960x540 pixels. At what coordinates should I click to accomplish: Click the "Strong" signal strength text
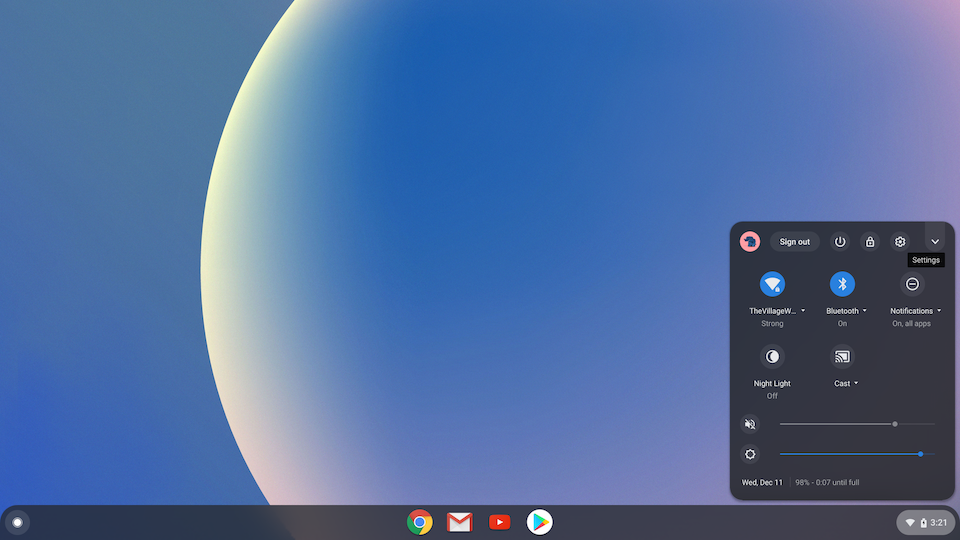tap(772, 323)
